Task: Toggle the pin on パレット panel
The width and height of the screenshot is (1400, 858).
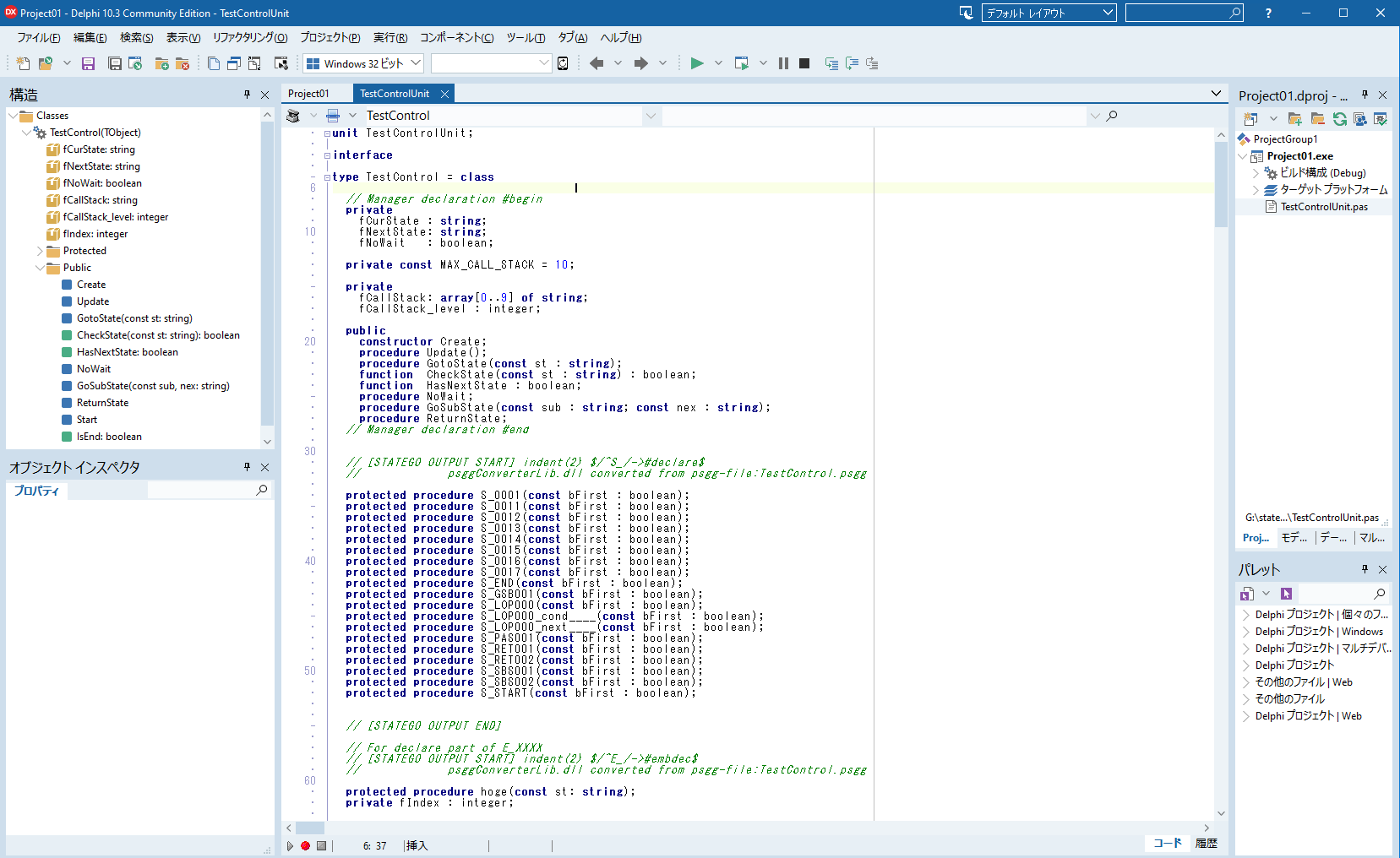Action: (1364, 569)
